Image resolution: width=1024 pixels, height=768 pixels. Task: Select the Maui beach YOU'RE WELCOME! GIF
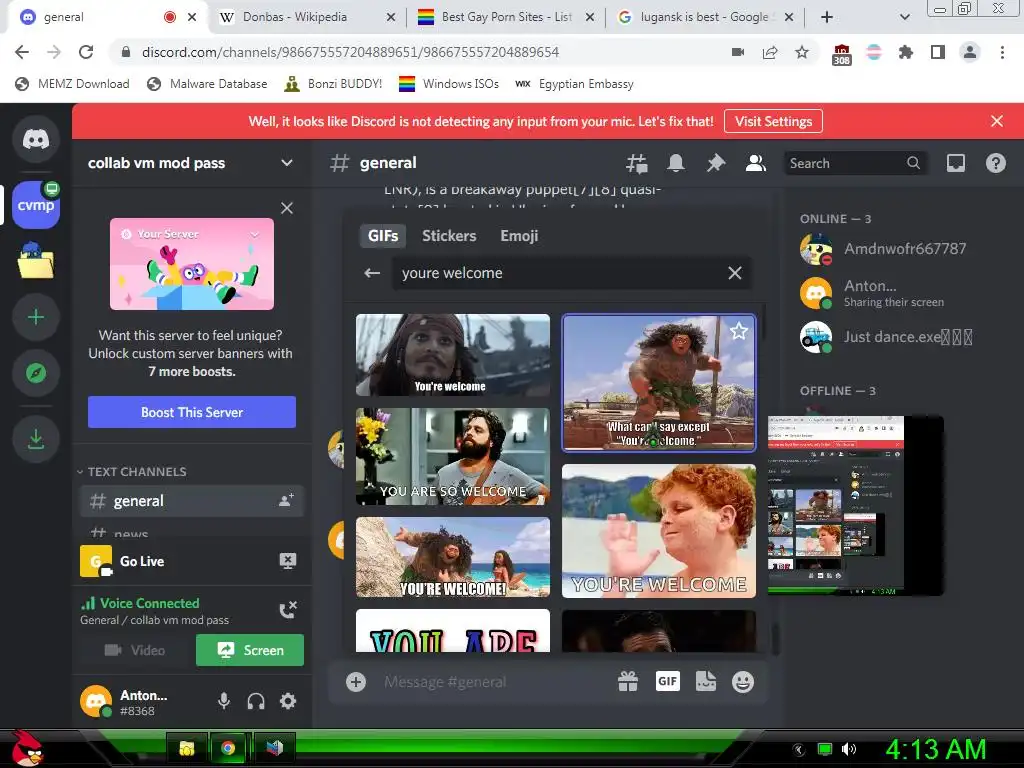453,557
